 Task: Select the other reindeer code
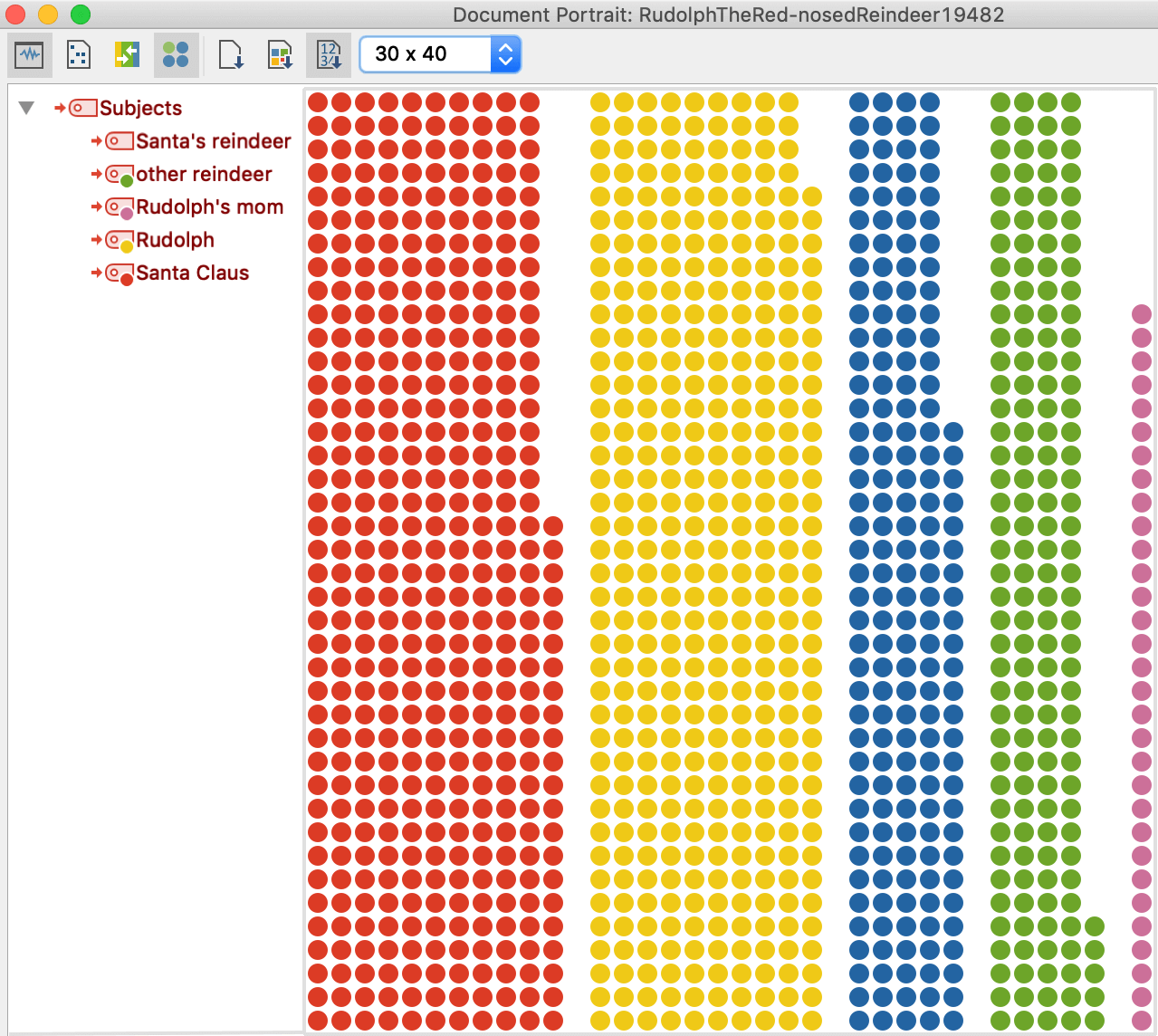[204, 174]
